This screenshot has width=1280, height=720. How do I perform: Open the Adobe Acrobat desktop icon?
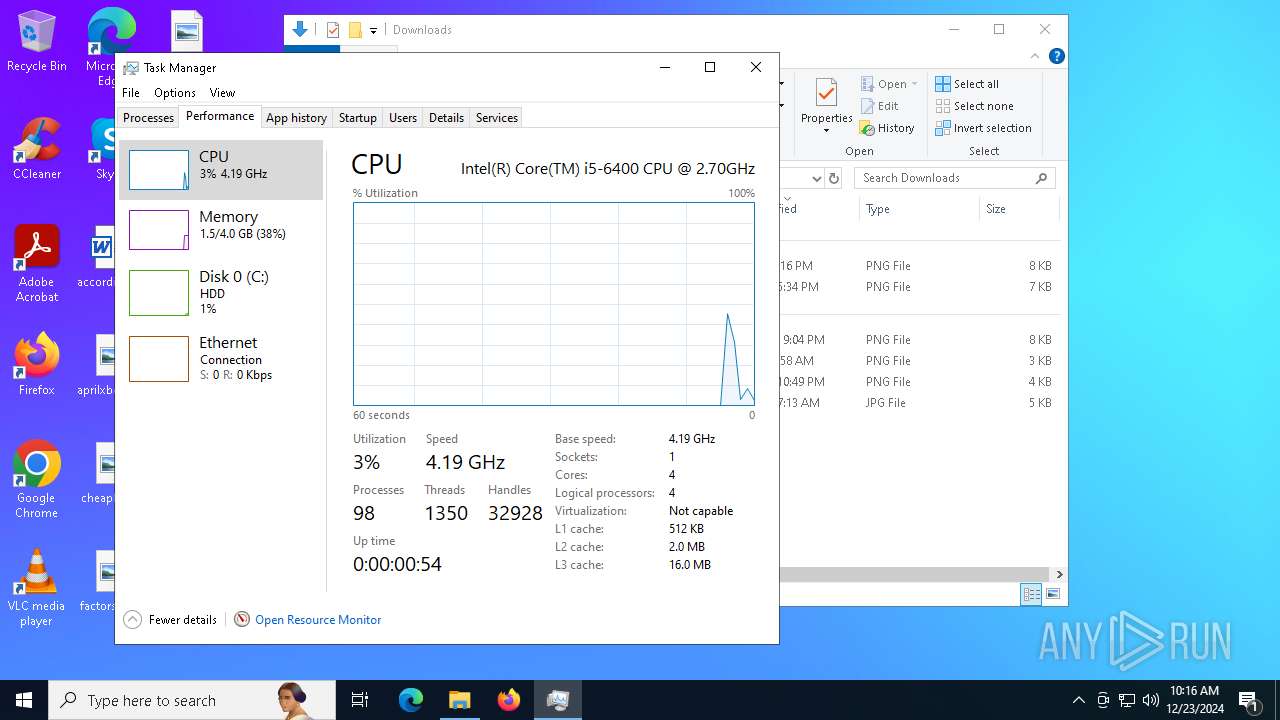point(37,264)
